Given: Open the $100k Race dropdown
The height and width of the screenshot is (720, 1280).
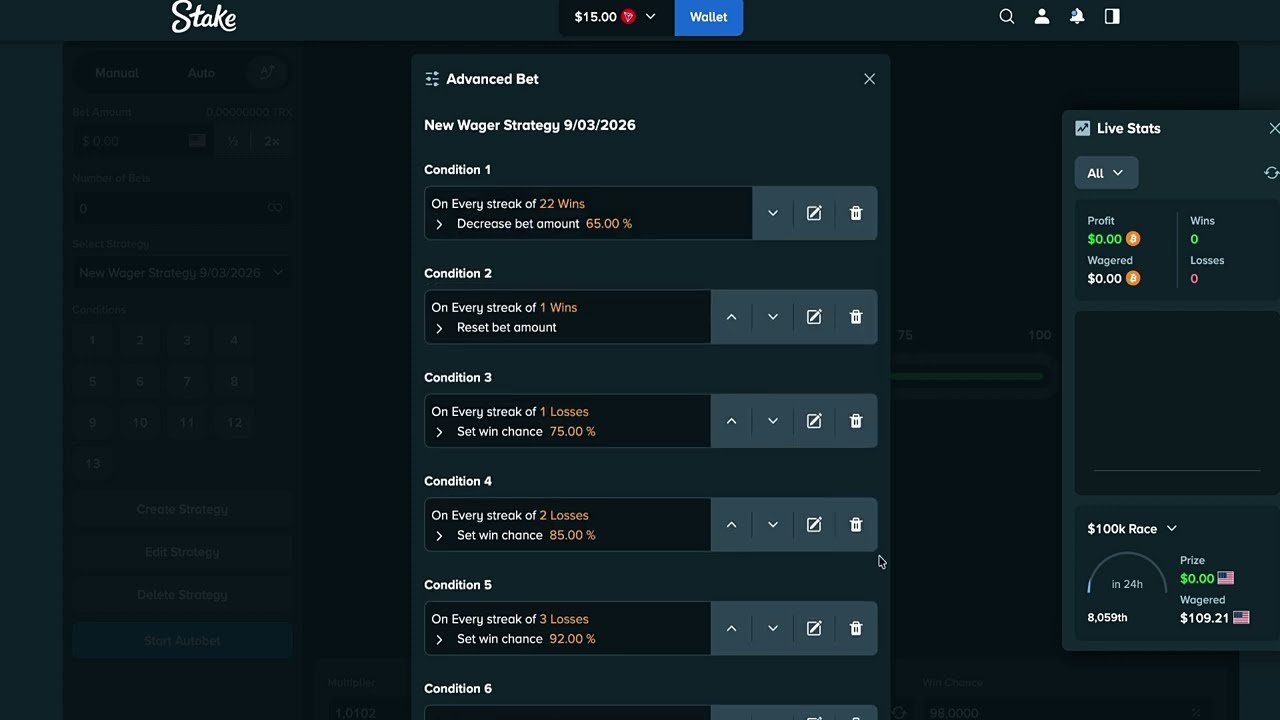Looking at the screenshot, I should (x=1132, y=529).
